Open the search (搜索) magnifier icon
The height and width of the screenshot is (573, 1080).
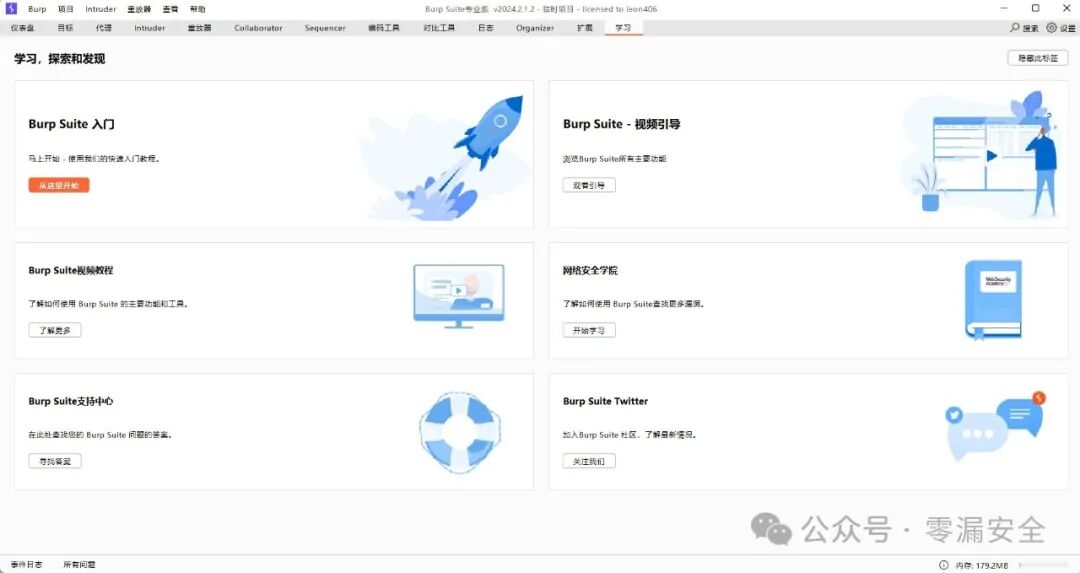pyautogui.click(x=1015, y=28)
